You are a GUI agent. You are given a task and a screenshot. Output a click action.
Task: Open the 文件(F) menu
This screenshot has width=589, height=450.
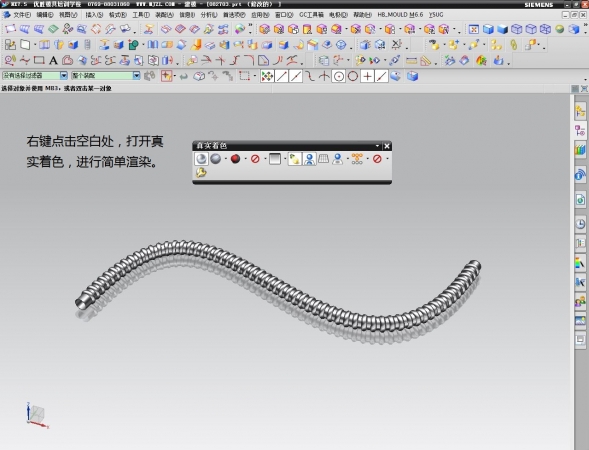[22, 15]
